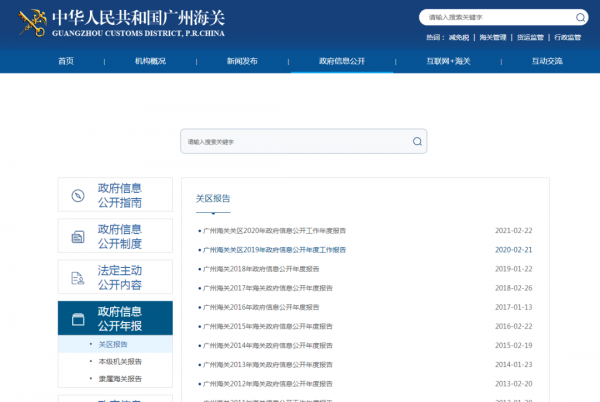Click the 行政监管 hot keyword link

[566, 37]
